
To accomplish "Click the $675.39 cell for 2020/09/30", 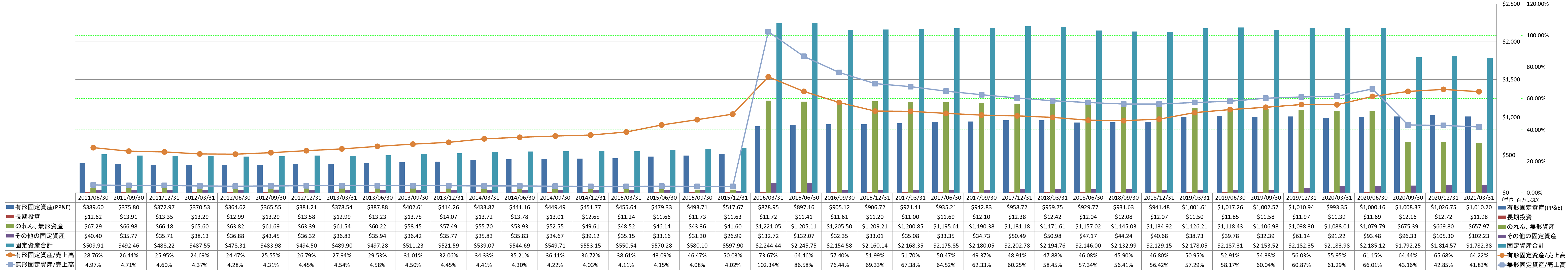I will pyautogui.click(x=1408, y=226).
